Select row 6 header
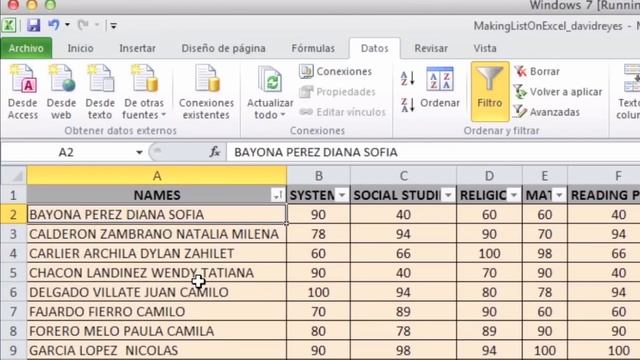 (x=13, y=292)
